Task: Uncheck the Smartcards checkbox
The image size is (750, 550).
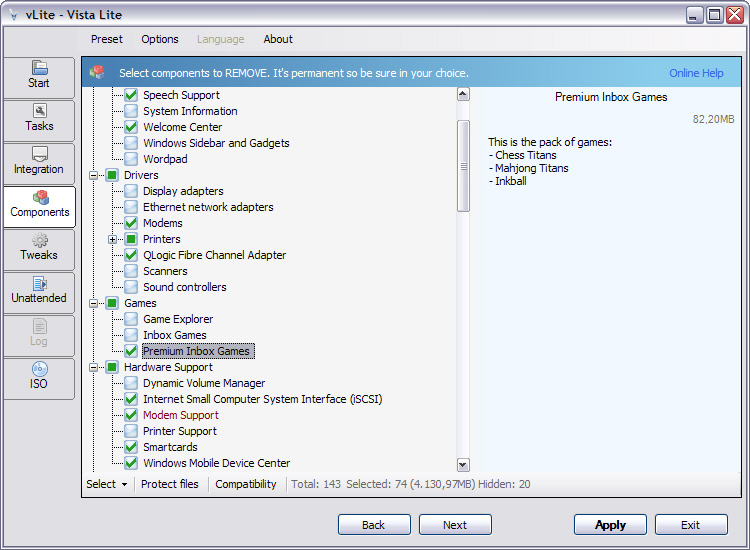Action: pos(131,447)
